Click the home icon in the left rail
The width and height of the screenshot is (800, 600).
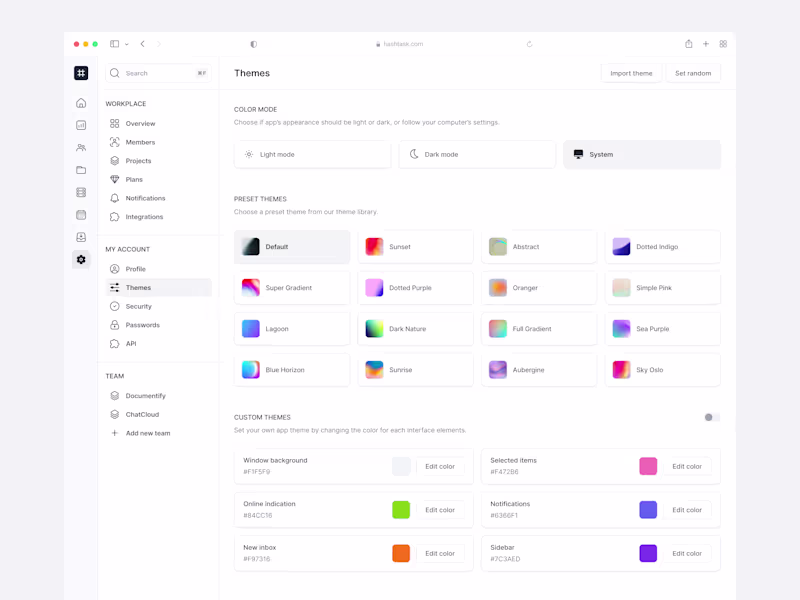[x=81, y=102]
